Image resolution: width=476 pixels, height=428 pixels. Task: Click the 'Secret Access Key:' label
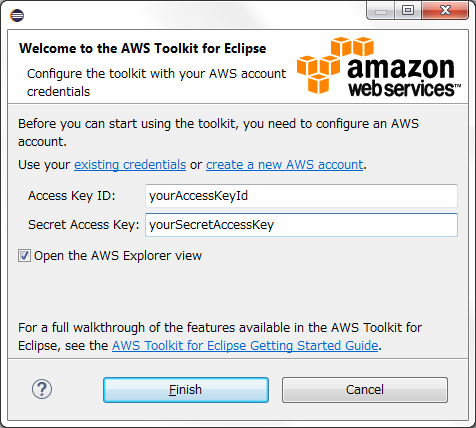click(x=84, y=225)
